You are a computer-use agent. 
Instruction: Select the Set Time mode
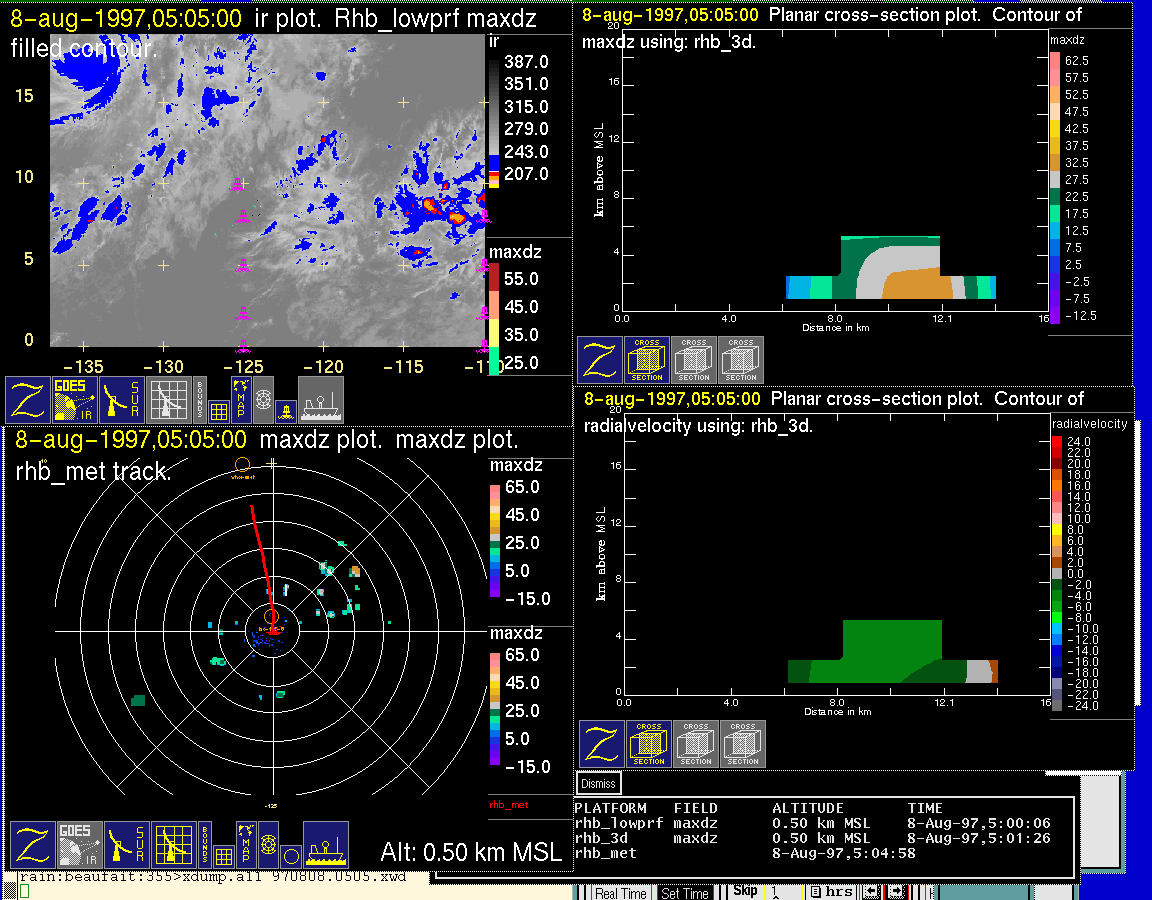(x=685, y=893)
